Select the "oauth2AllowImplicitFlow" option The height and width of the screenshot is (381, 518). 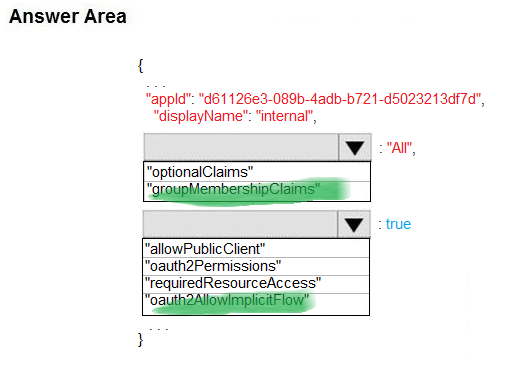[256, 304]
